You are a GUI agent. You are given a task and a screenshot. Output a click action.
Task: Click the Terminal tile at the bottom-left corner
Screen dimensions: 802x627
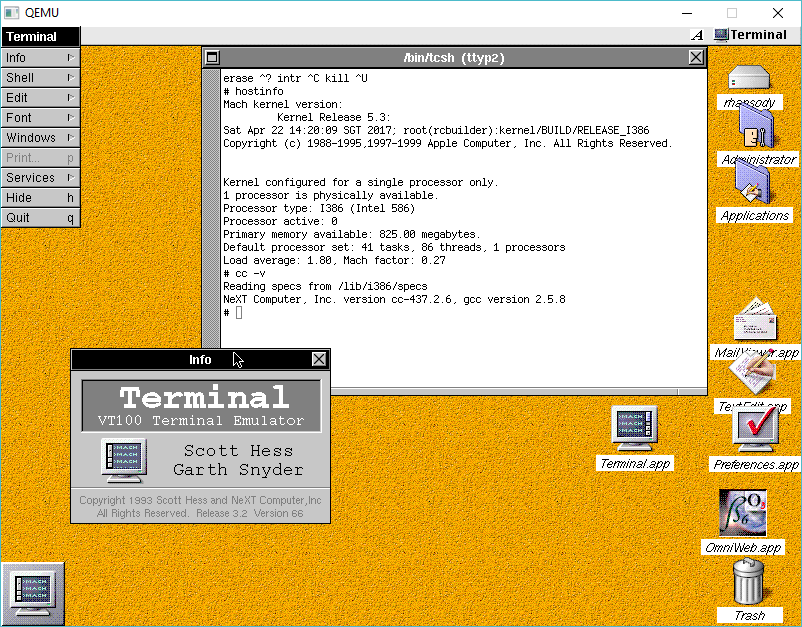(x=34, y=594)
